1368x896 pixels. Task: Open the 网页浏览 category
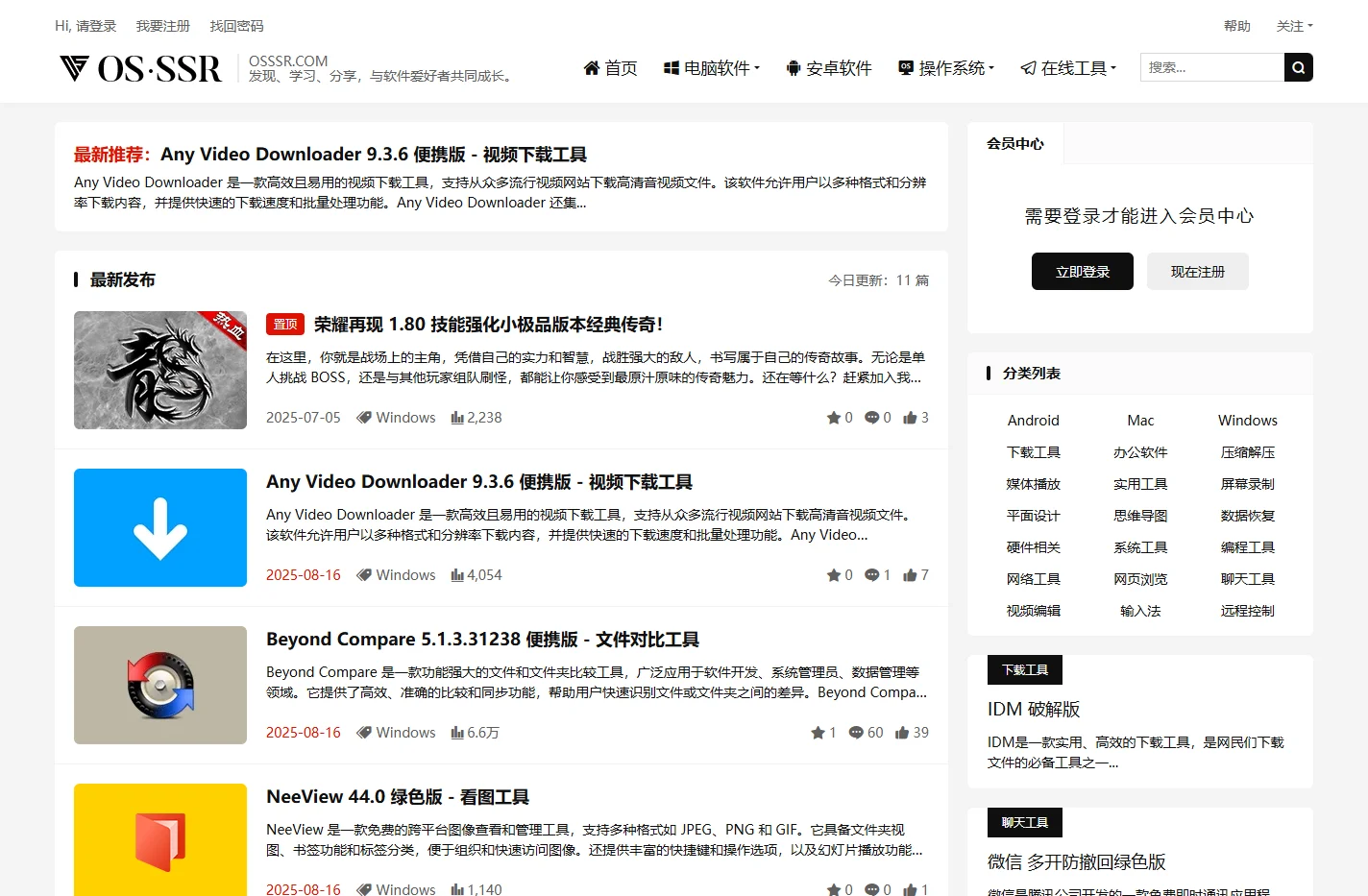(1140, 579)
